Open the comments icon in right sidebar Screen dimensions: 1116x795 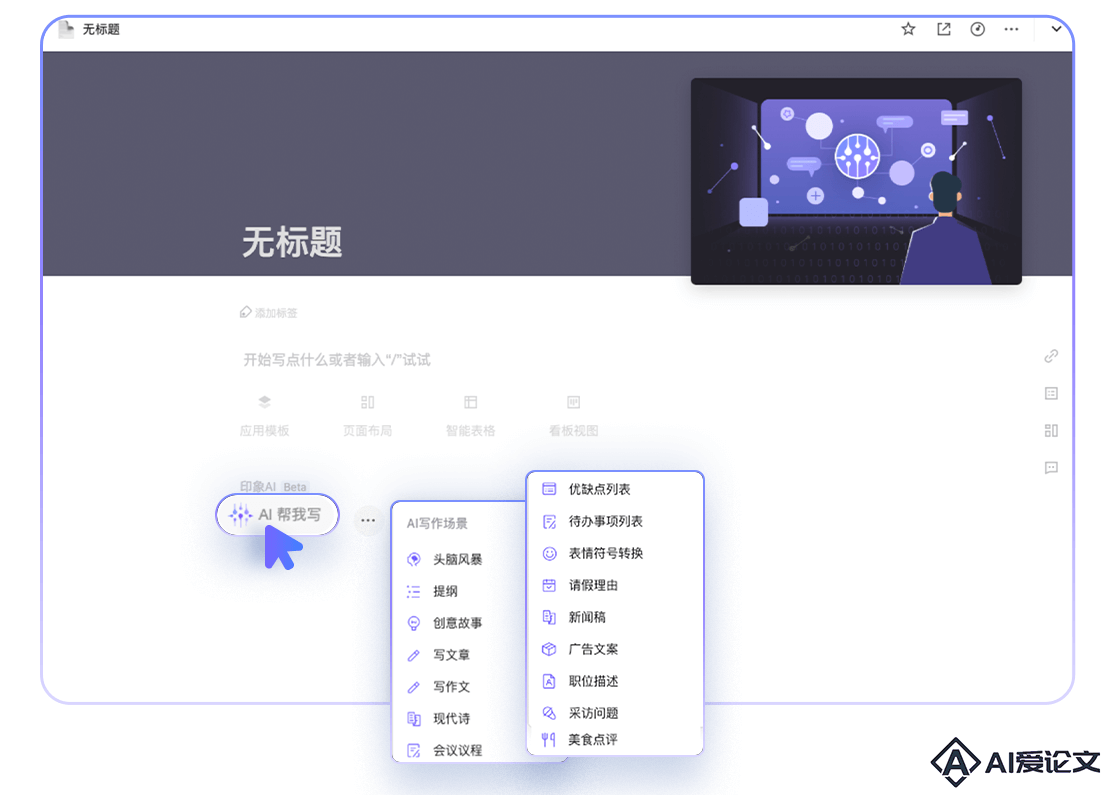click(x=1051, y=468)
